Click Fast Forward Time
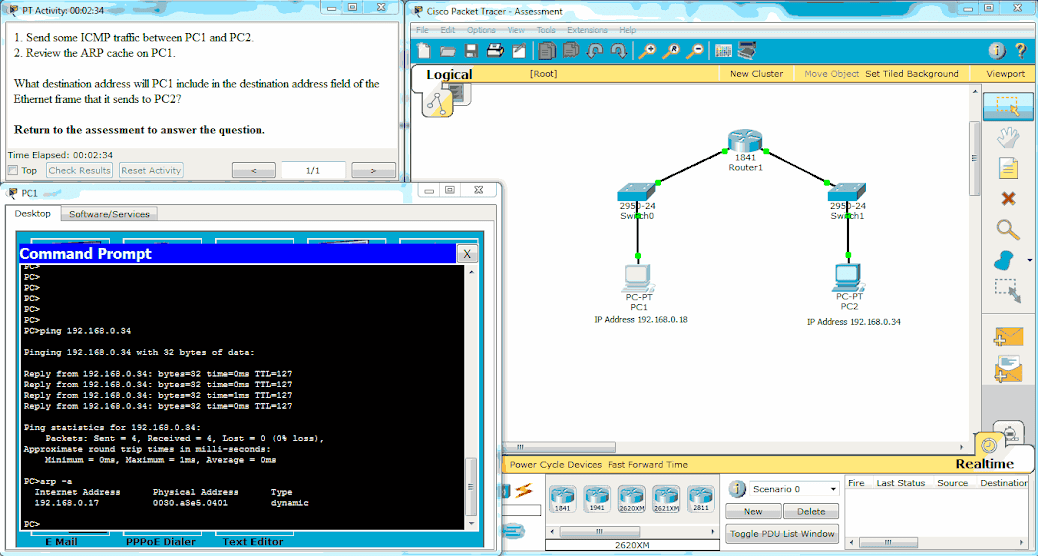Image resolution: width=1038 pixels, height=556 pixels. tap(647, 465)
